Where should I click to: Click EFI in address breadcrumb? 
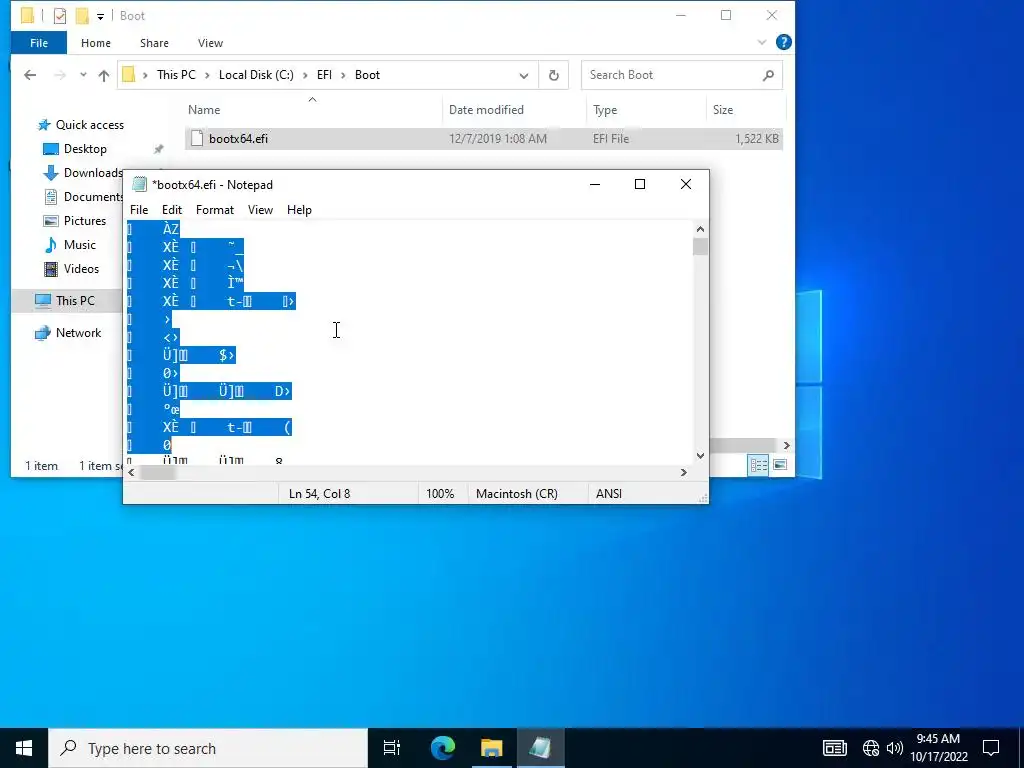click(x=325, y=75)
